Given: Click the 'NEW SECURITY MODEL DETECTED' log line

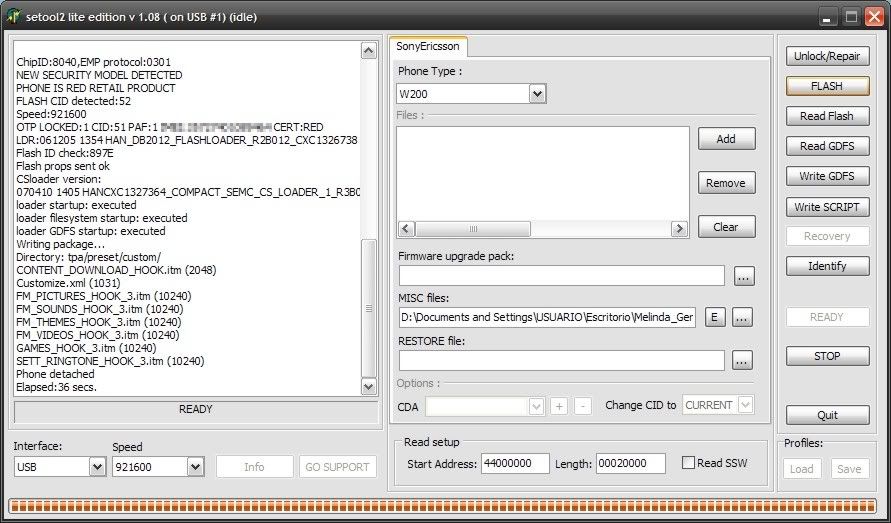Looking at the screenshot, I should click(99, 75).
